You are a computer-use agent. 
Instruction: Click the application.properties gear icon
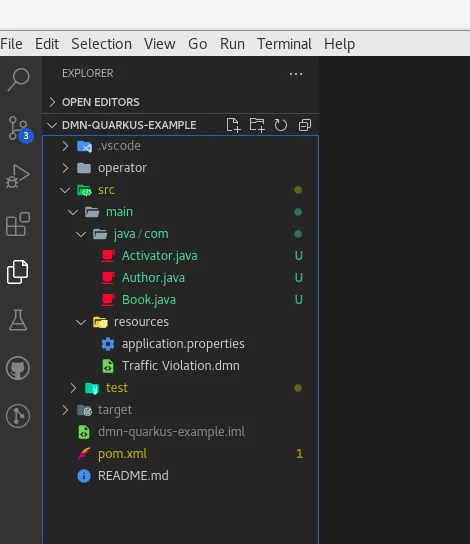coord(108,344)
